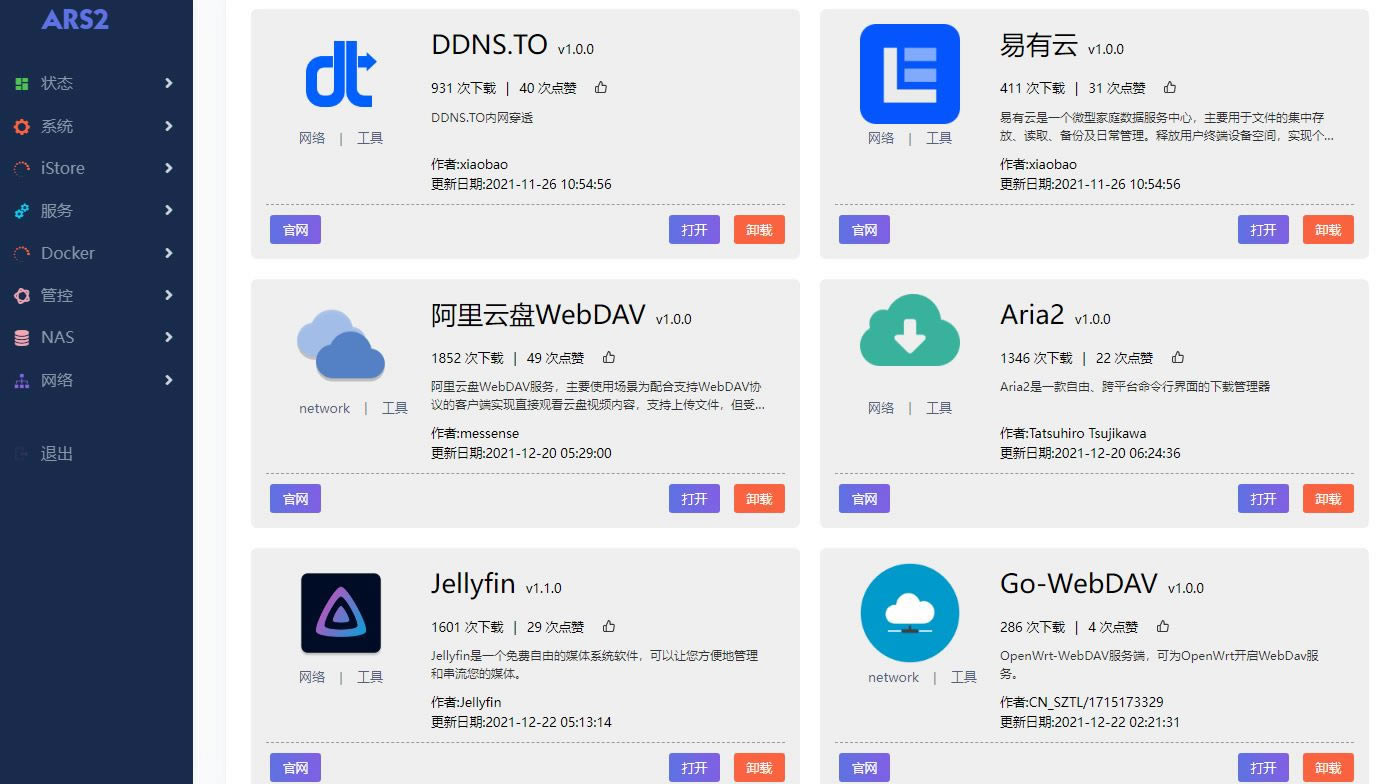
Task: Click the 作者:messense author text
Action: point(475,434)
